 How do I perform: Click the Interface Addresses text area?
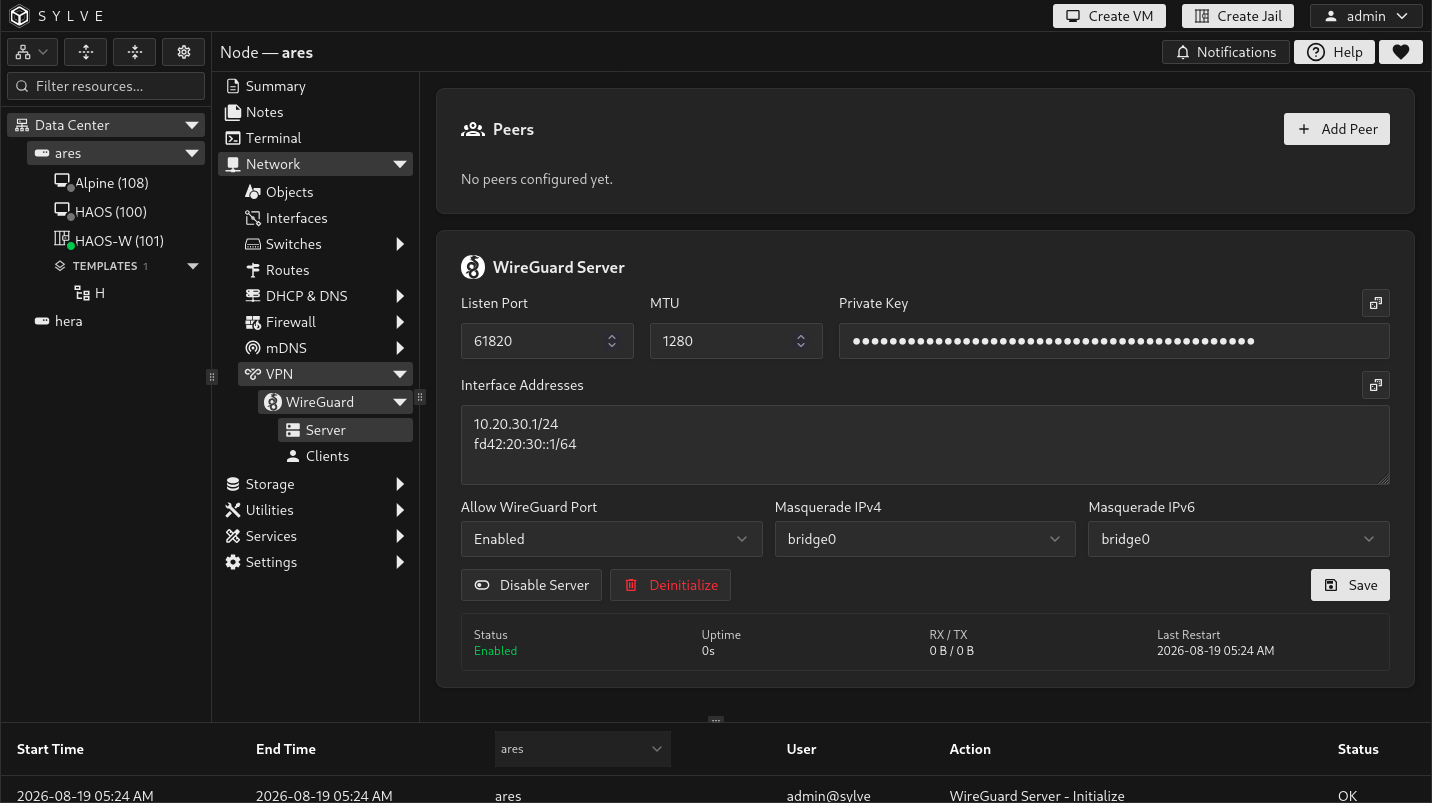click(925, 445)
